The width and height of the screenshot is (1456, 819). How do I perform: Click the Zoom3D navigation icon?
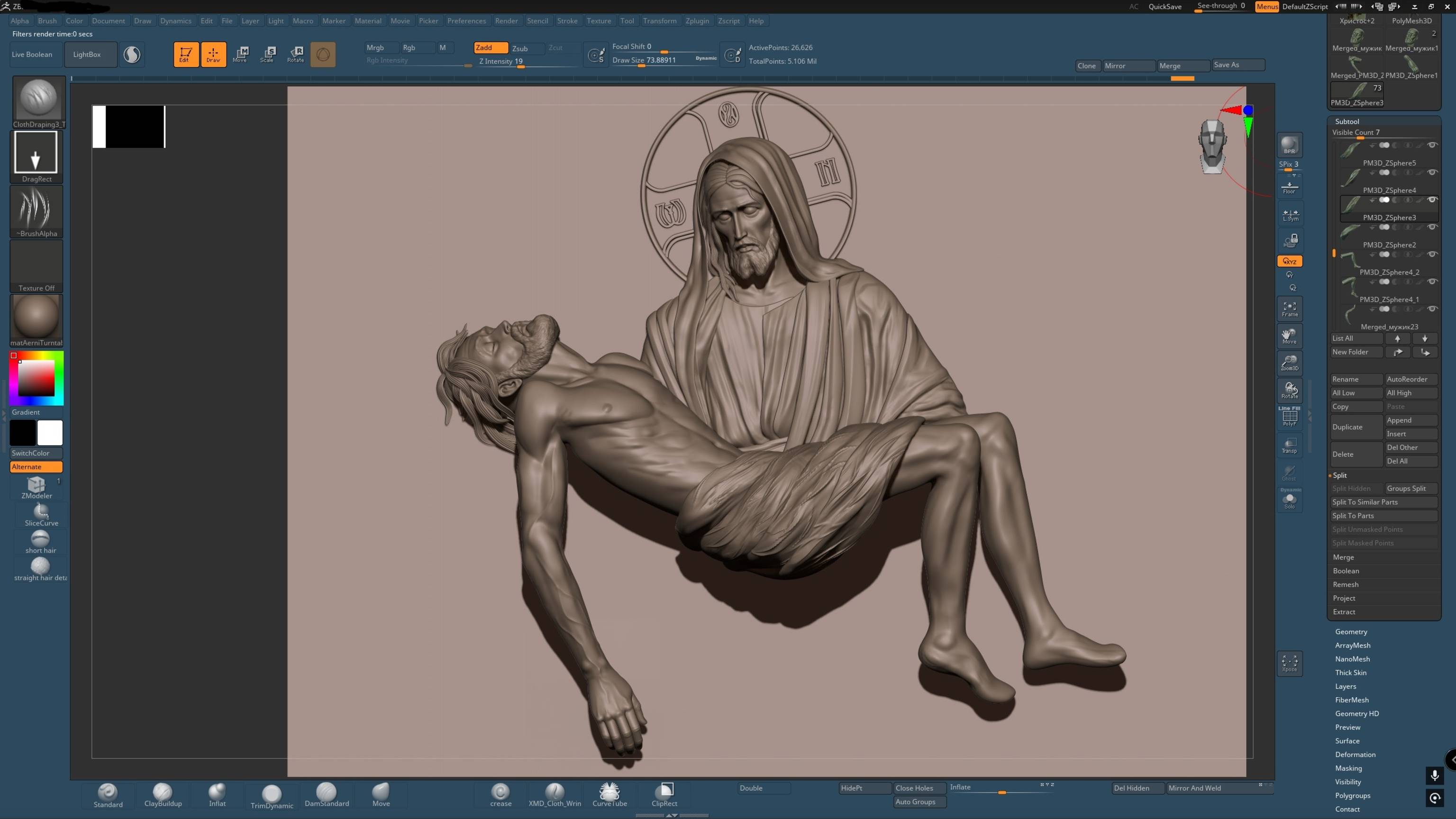click(1289, 363)
